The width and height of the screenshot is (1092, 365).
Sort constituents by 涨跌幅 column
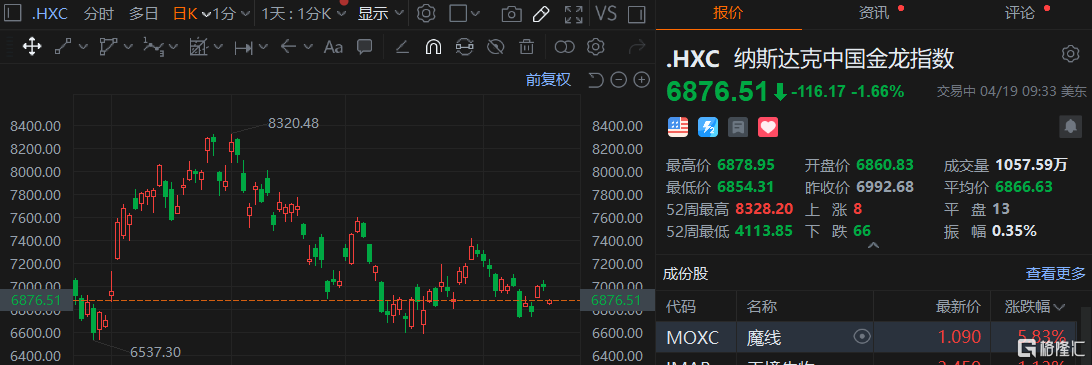click(x=1035, y=306)
